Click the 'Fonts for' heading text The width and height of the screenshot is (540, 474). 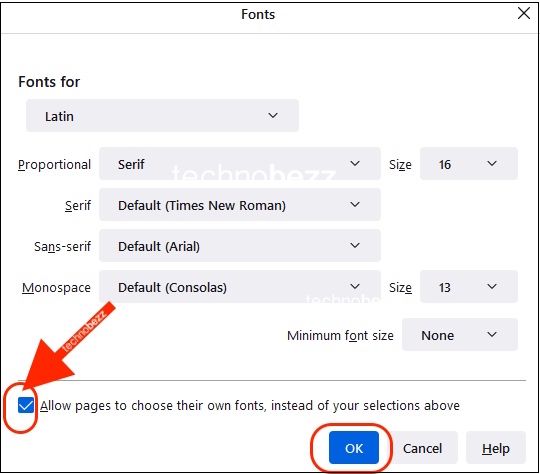(x=49, y=82)
